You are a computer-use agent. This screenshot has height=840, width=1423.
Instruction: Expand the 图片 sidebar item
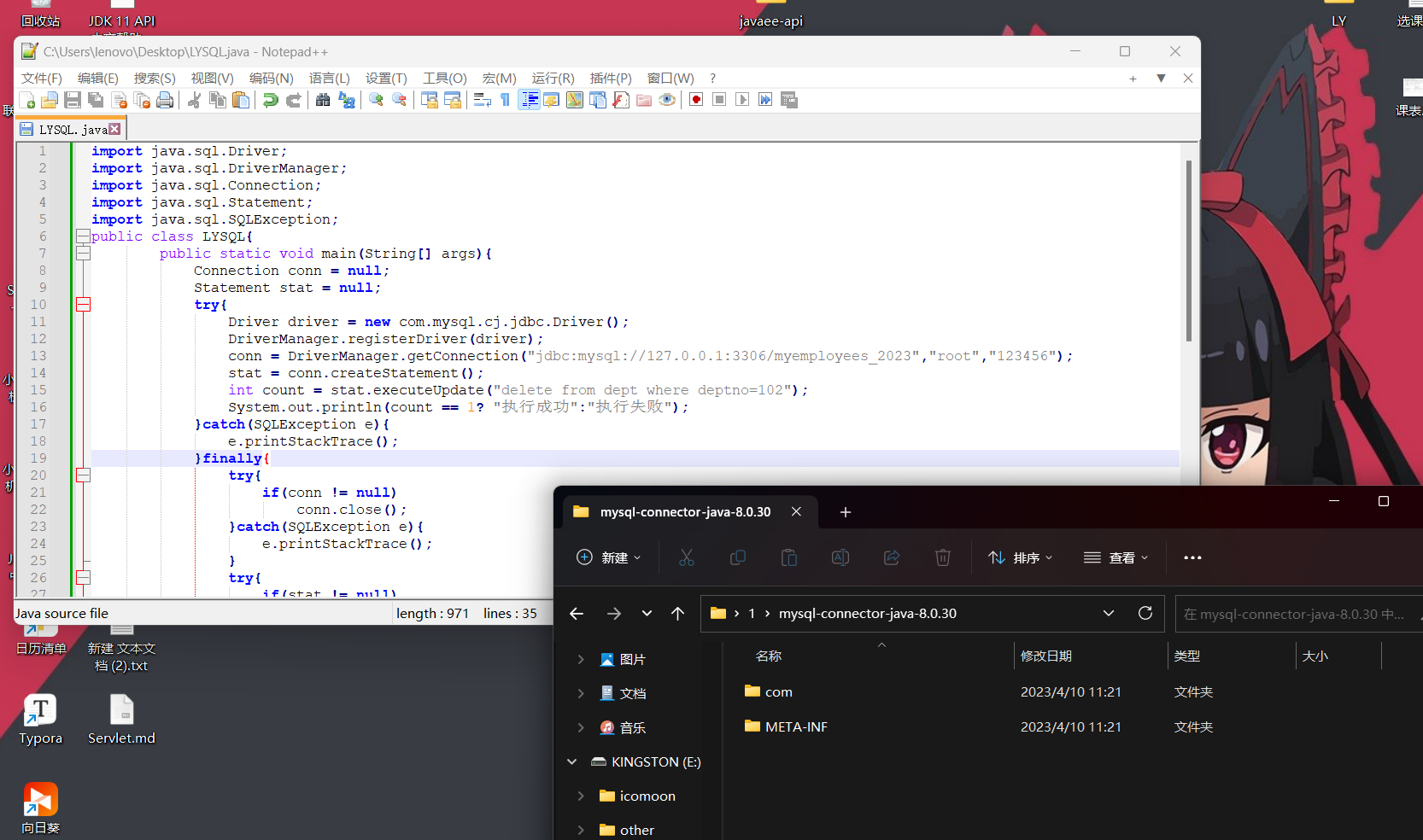[581, 659]
